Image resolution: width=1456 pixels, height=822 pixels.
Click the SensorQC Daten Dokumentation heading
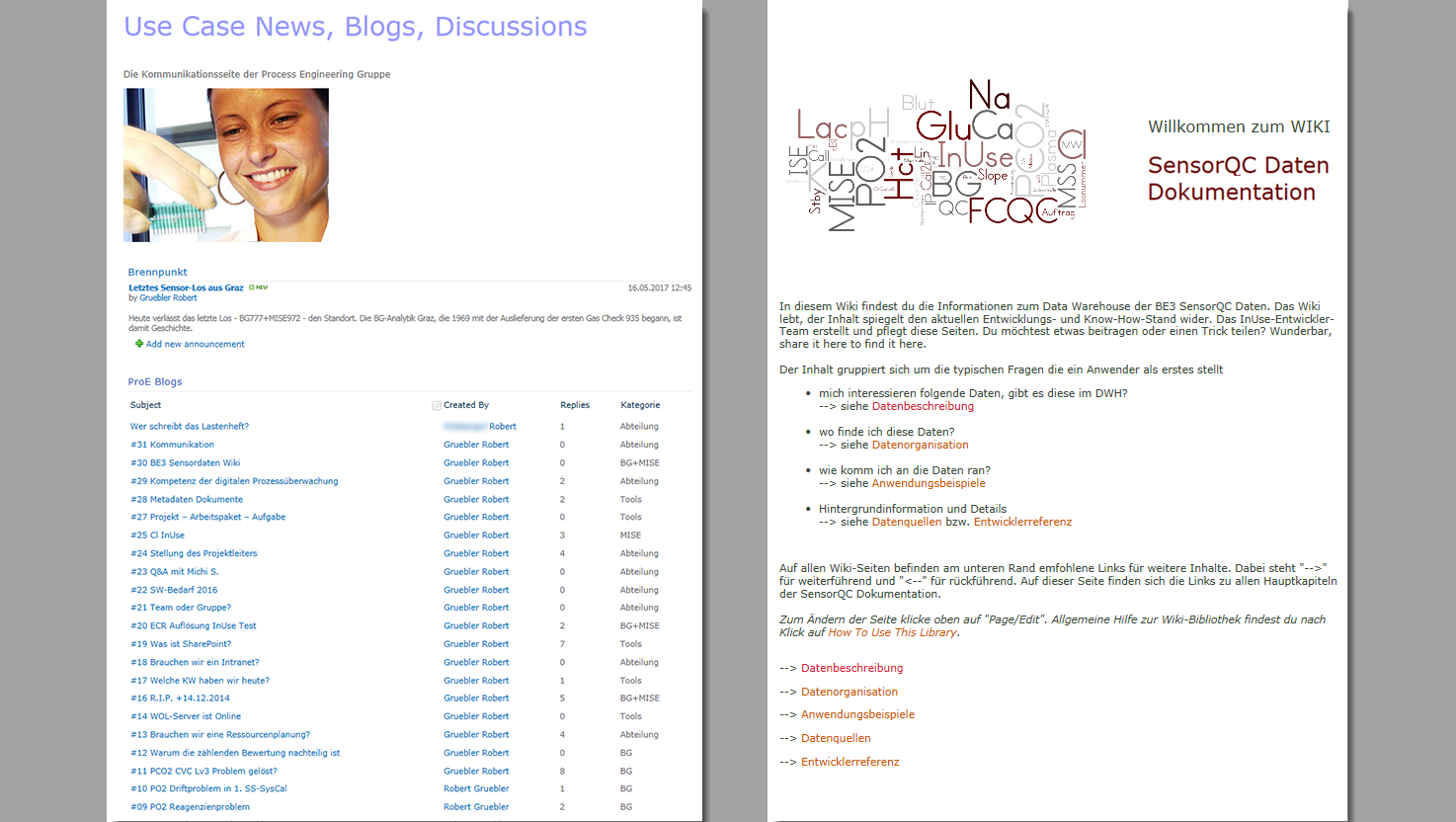[x=1239, y=179]
